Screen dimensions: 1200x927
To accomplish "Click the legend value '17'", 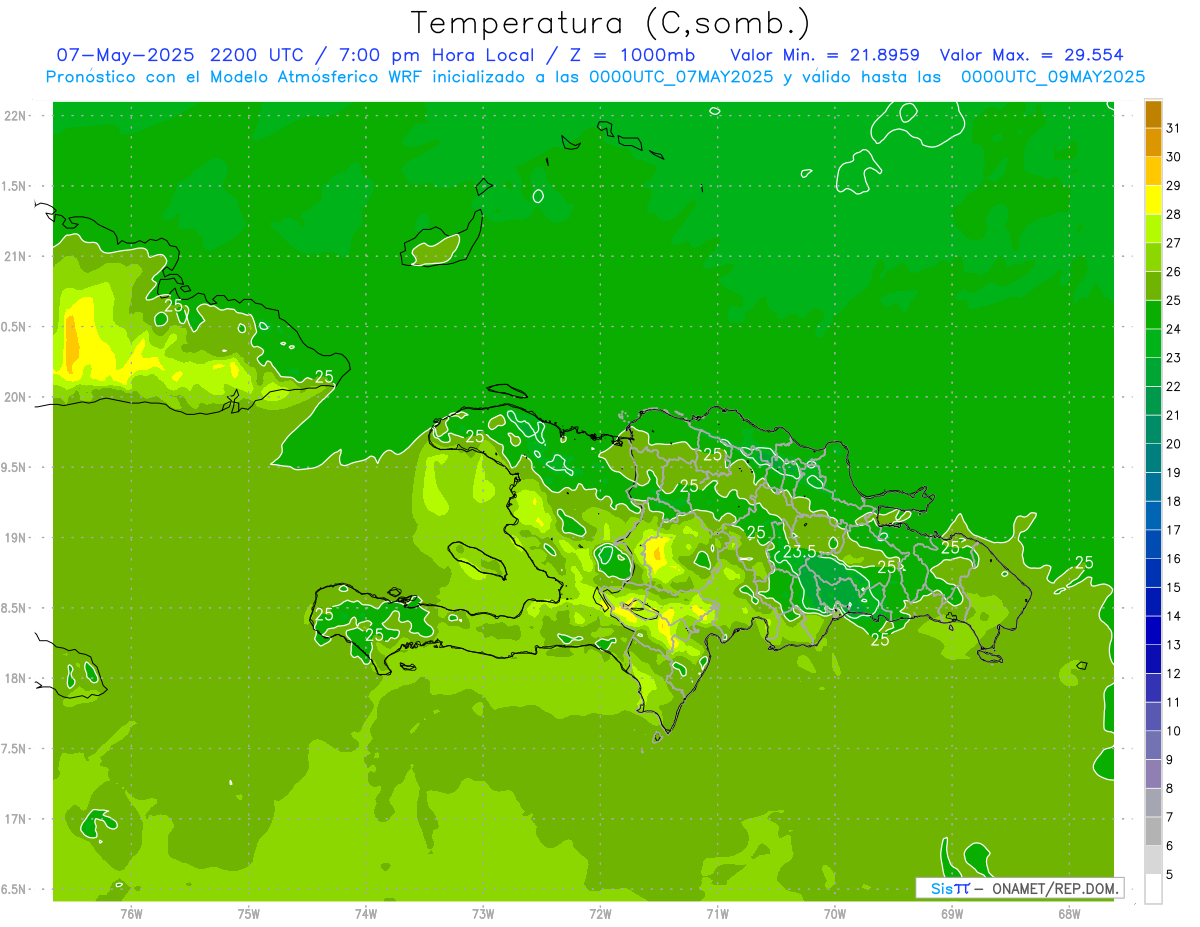I will pos(1174,529).
